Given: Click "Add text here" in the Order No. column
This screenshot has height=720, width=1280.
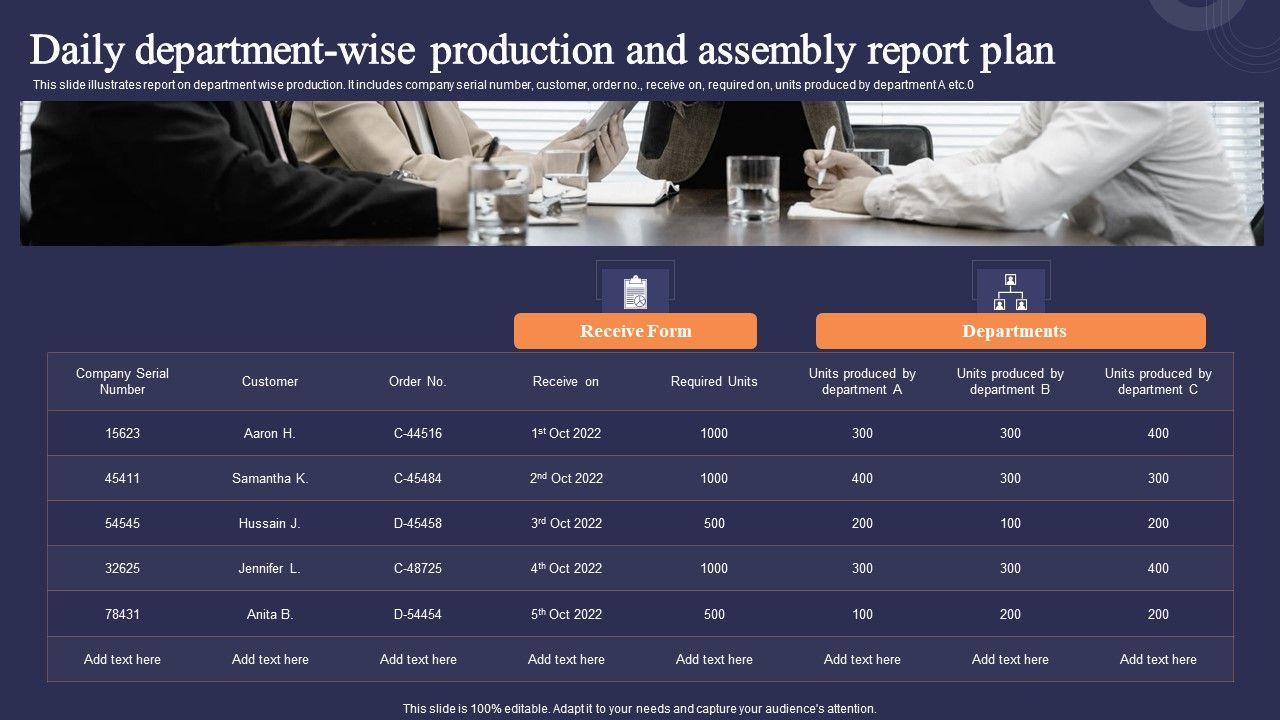Looking at the screenshot, I should [x=418, y=659].
